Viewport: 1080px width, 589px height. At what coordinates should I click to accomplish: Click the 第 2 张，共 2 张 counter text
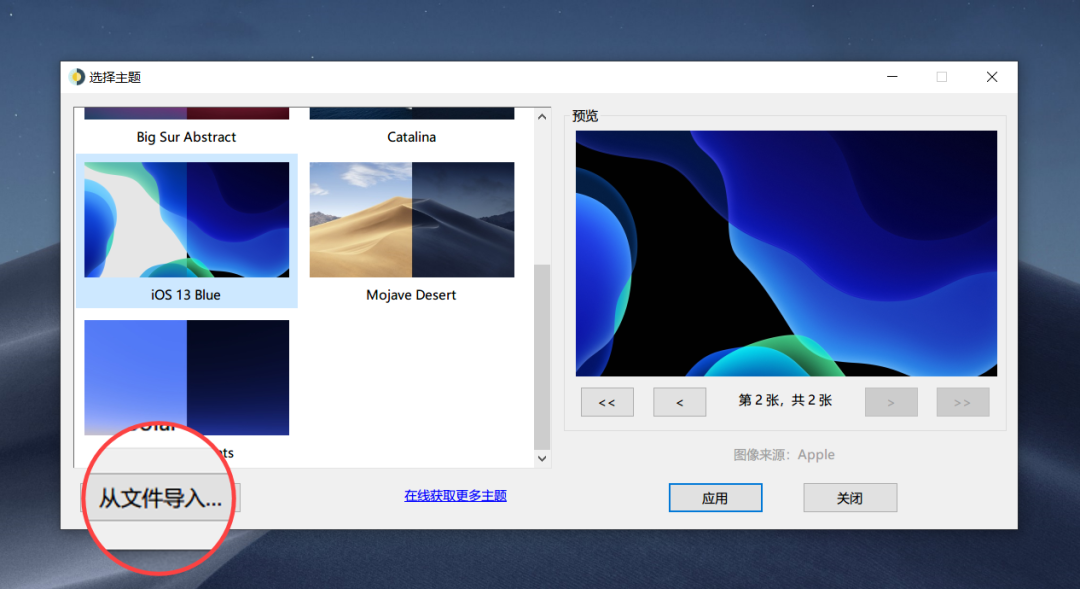785,400
